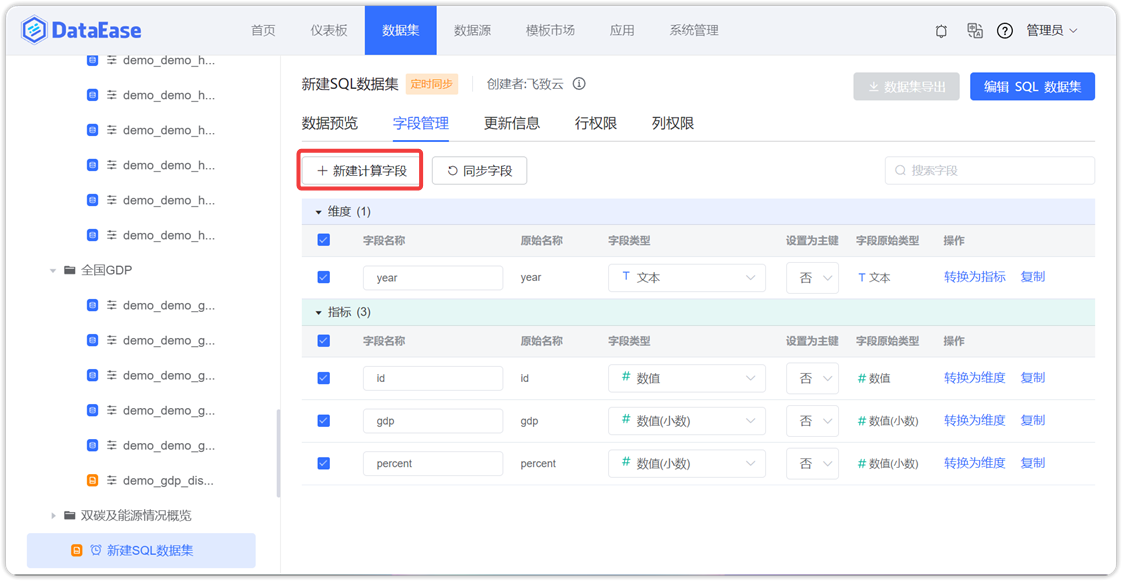Click the 全国GDP folder icon

69,270
